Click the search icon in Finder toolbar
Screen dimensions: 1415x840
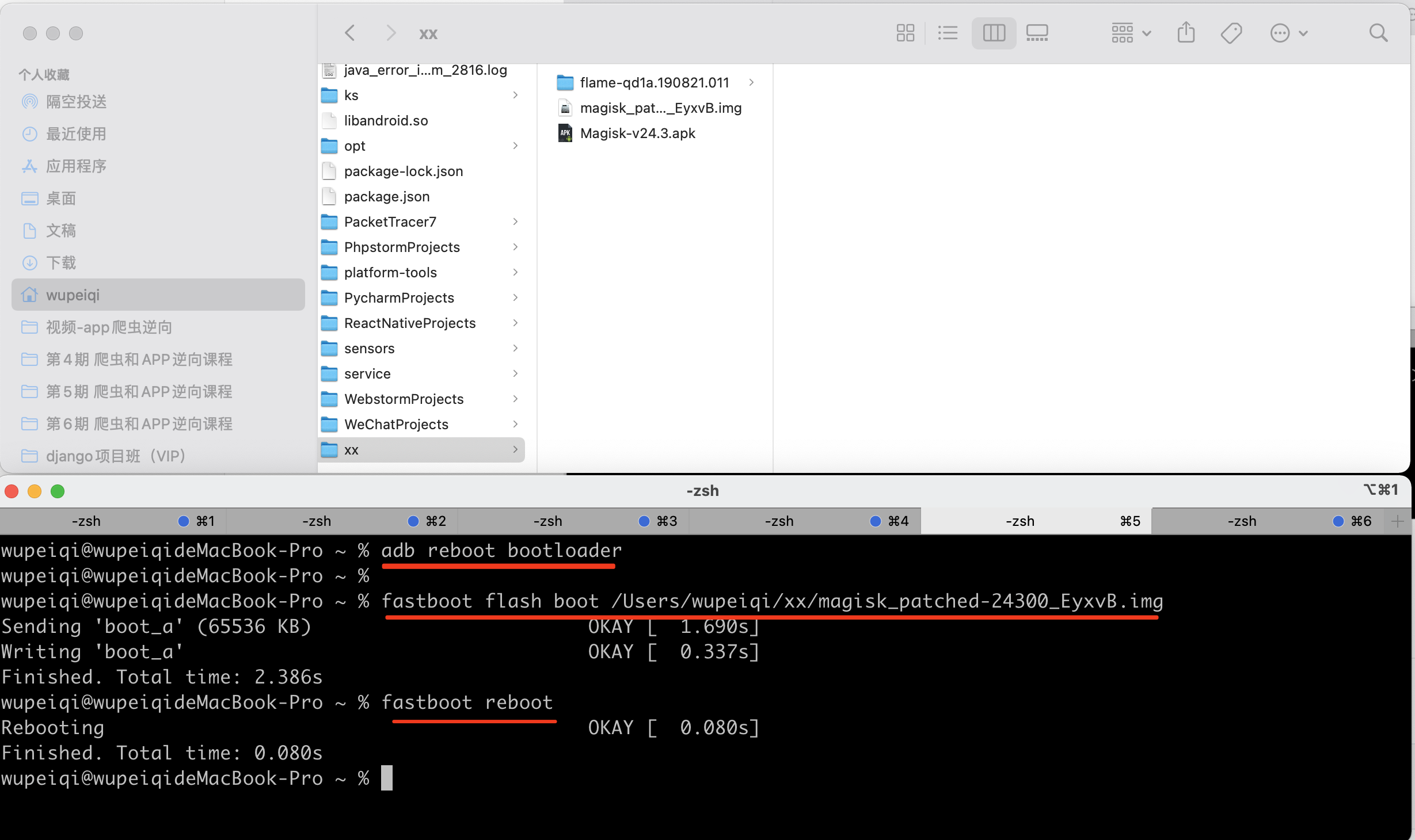tap(1378, 33)
